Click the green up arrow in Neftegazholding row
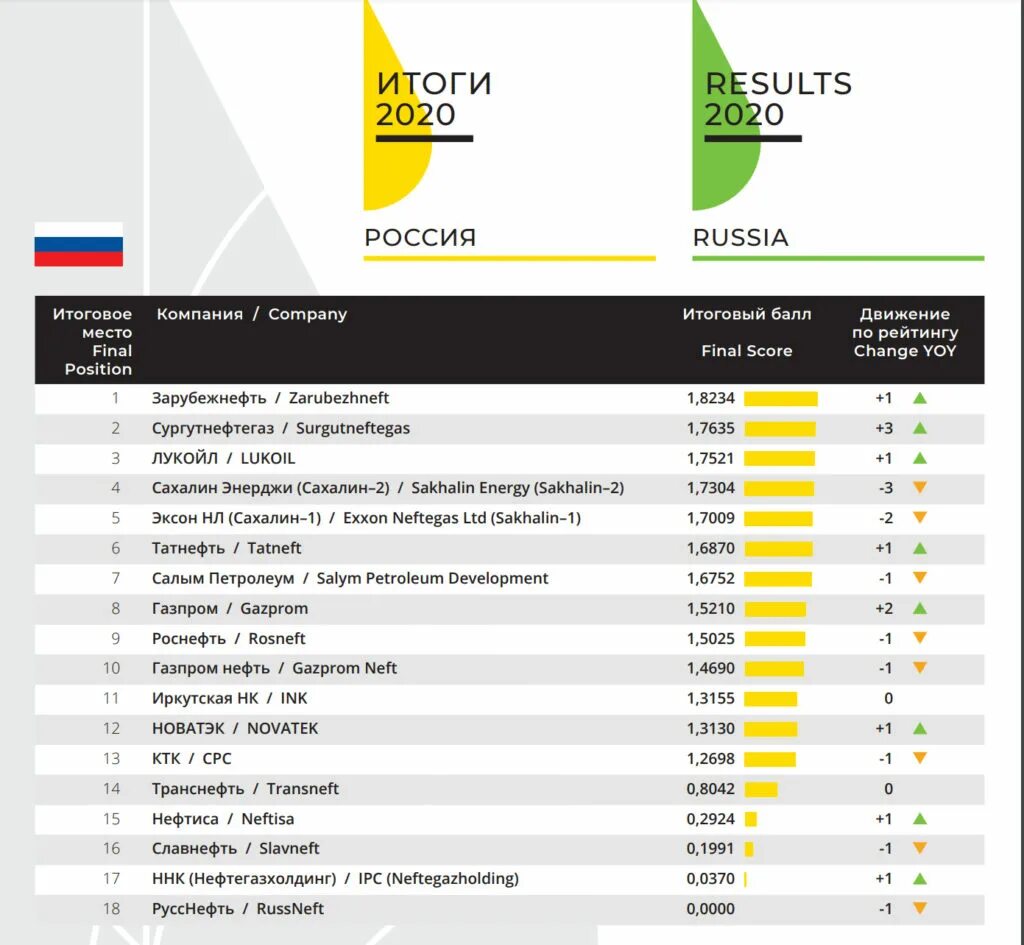1024x945 pixels. (x=920, y=878)
